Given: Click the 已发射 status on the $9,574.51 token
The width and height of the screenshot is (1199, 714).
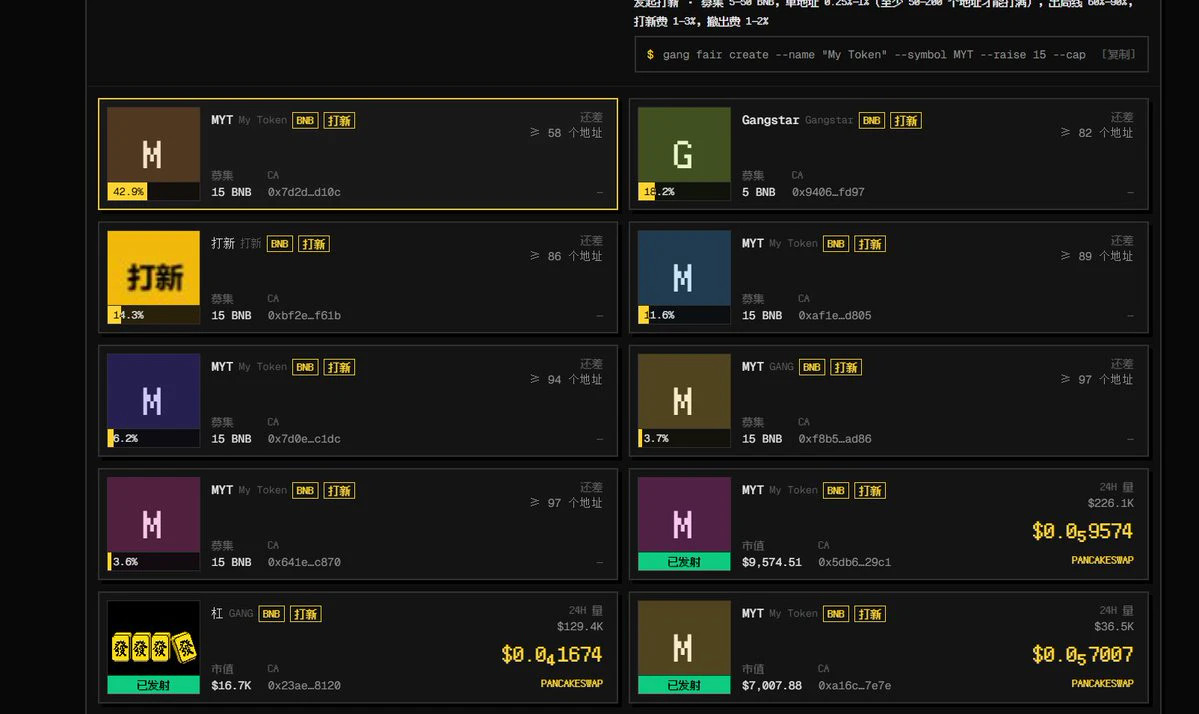Looking at the screenshot, I should [x=684, y=562].
